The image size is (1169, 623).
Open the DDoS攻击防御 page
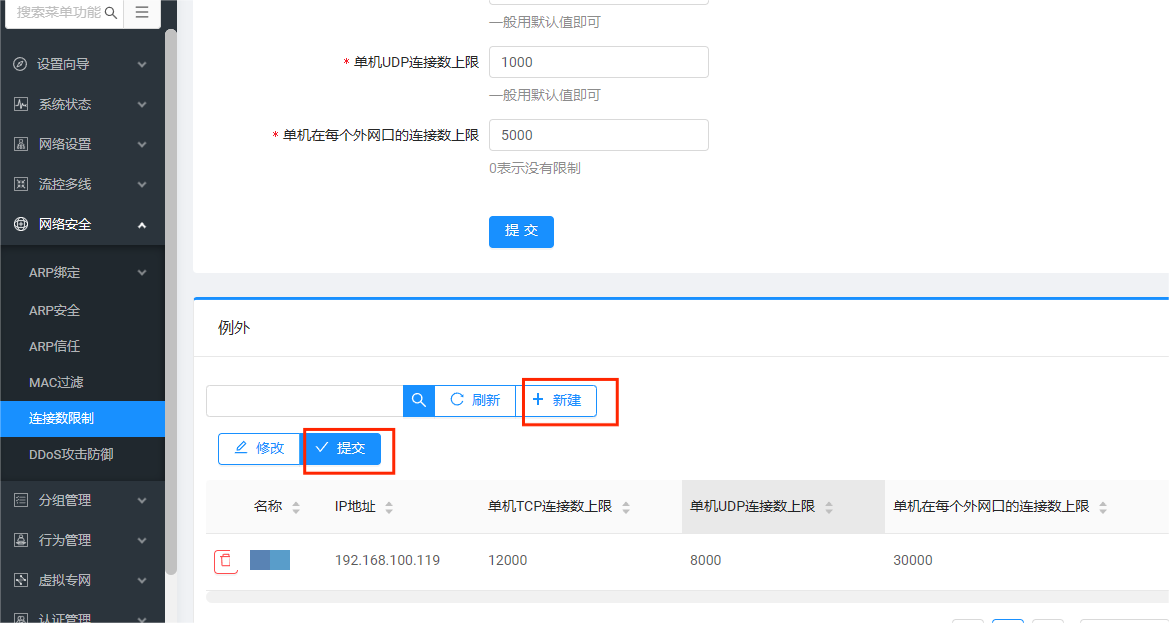point(71,454)
